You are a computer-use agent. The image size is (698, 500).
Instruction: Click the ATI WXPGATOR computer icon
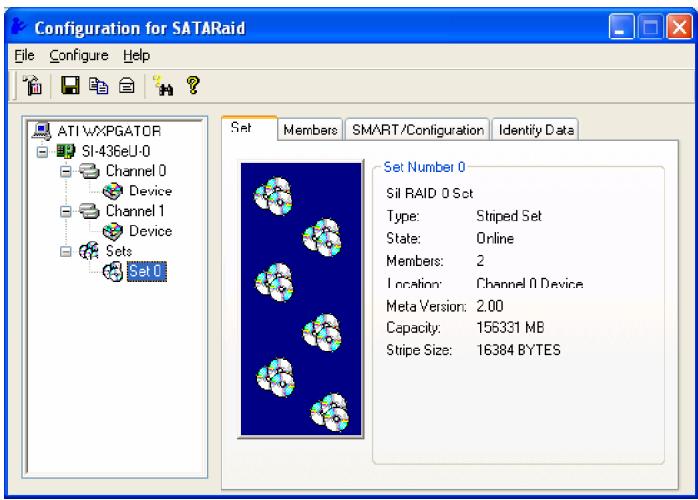coord(42,131)
